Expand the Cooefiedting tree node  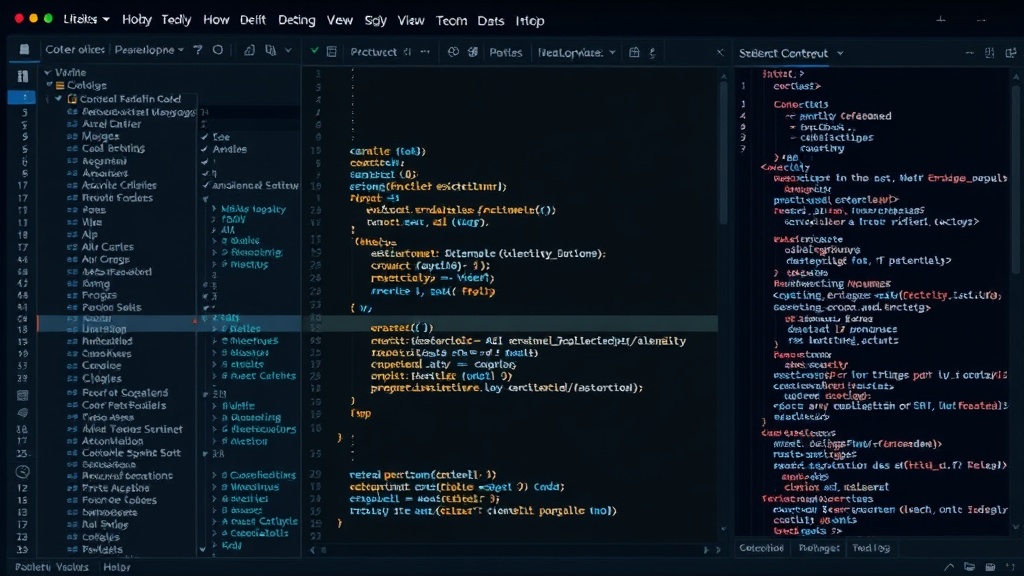pos(214,475)
